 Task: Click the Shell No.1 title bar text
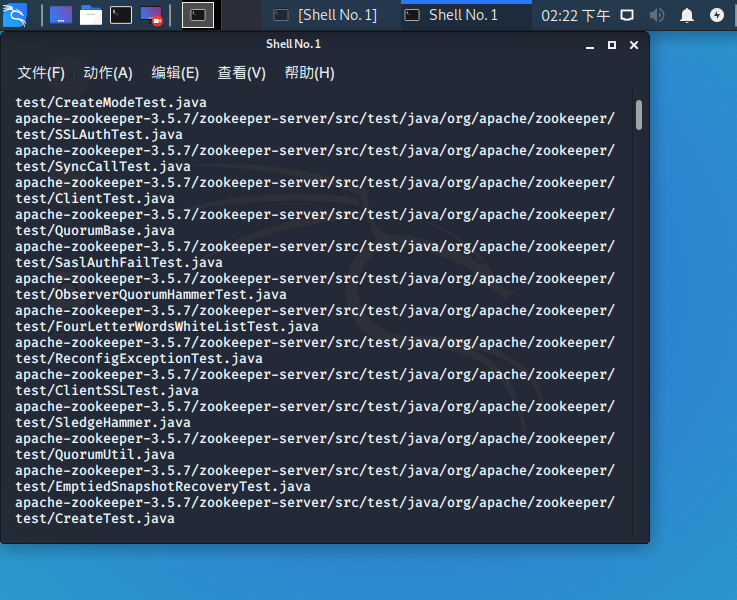coord(293,44)
